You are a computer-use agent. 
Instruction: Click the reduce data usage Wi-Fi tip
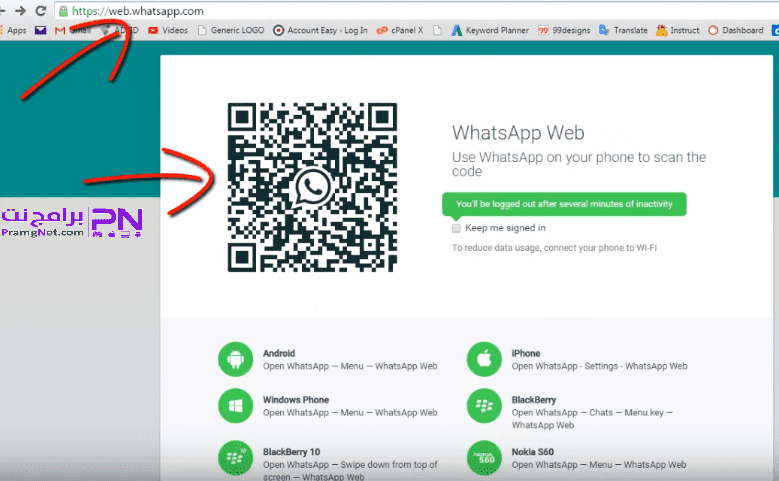554,248
